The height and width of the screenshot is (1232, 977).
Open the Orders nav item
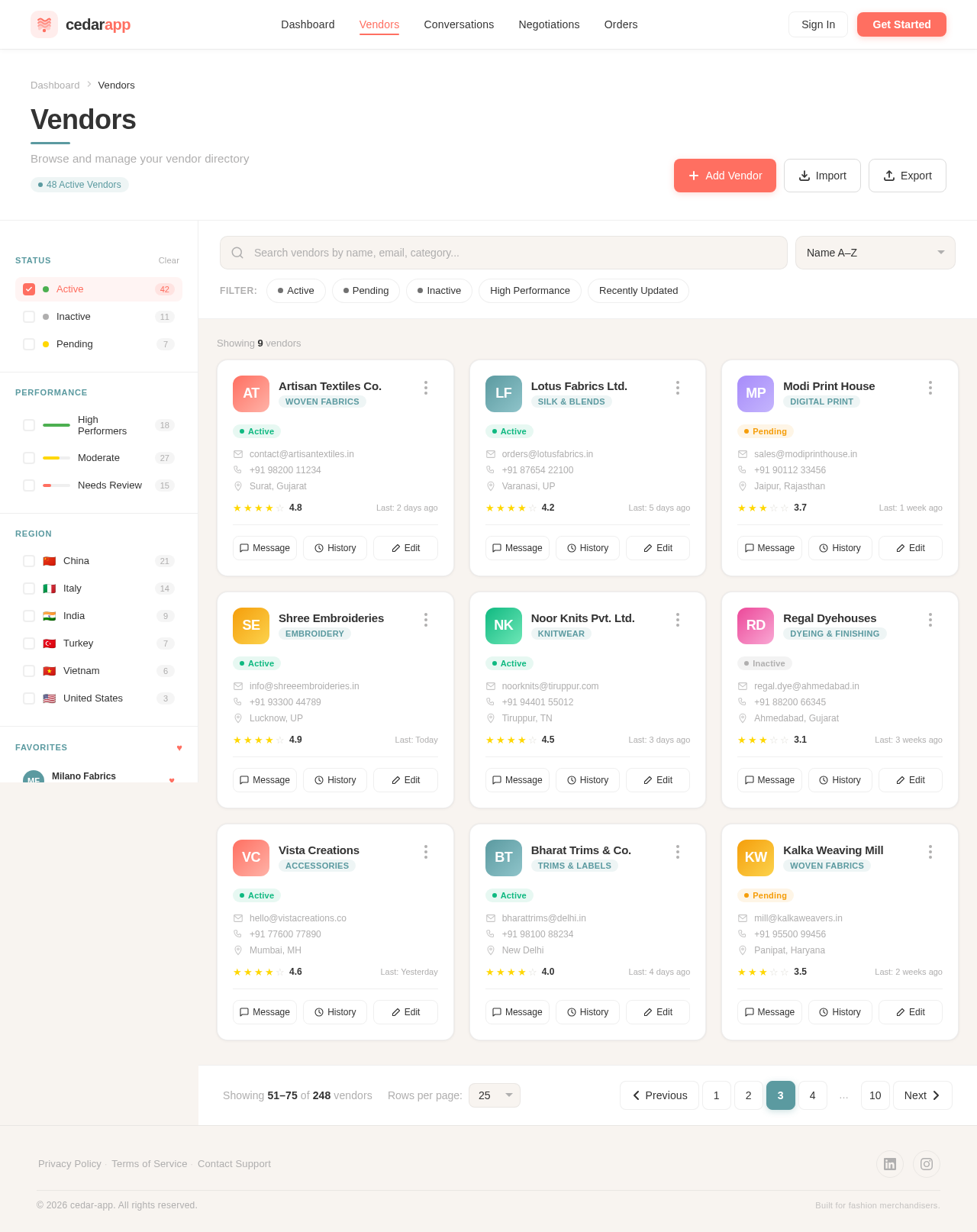tap(621, 24)
